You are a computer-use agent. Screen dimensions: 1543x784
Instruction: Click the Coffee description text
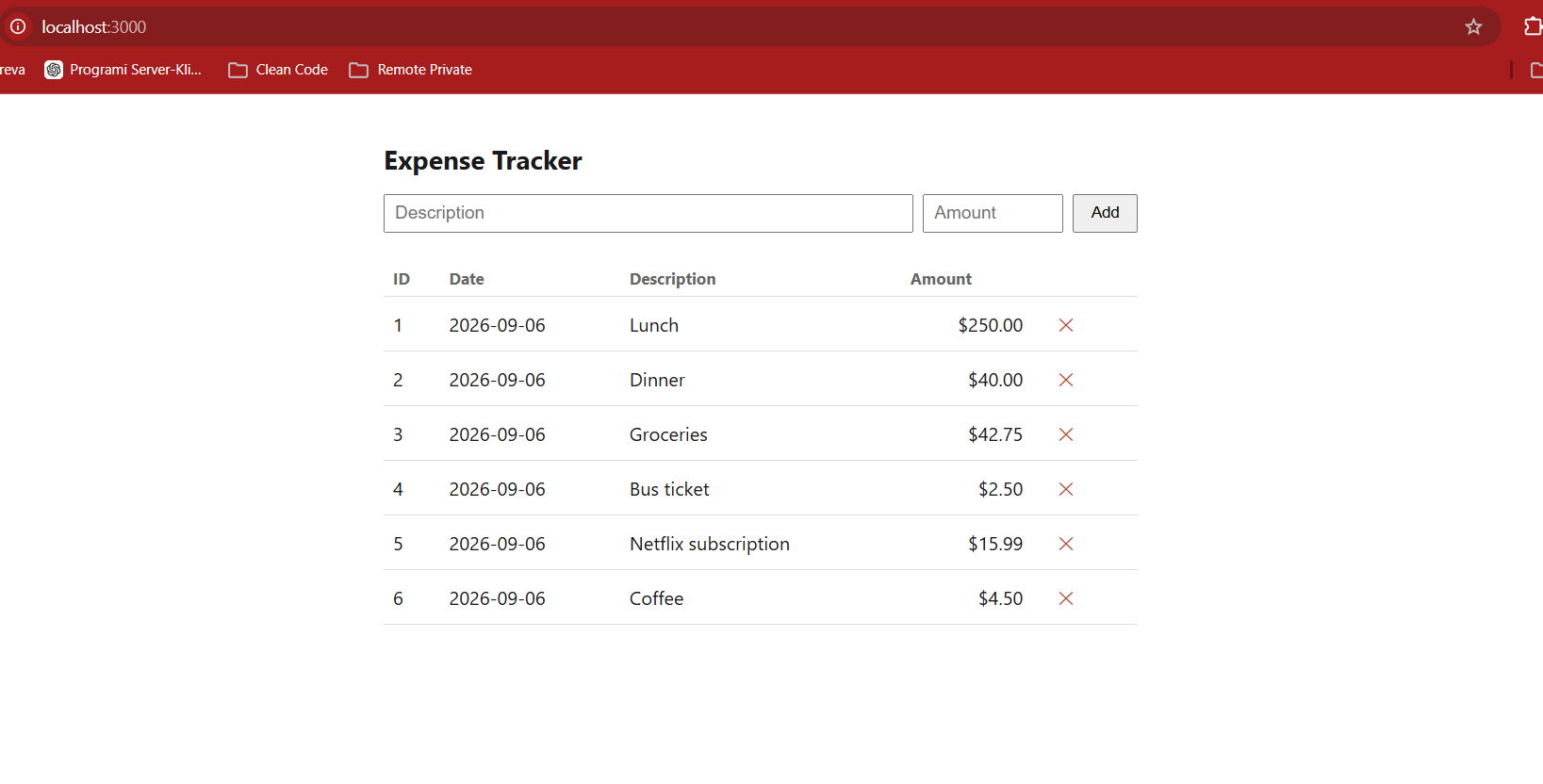(657, 598)
